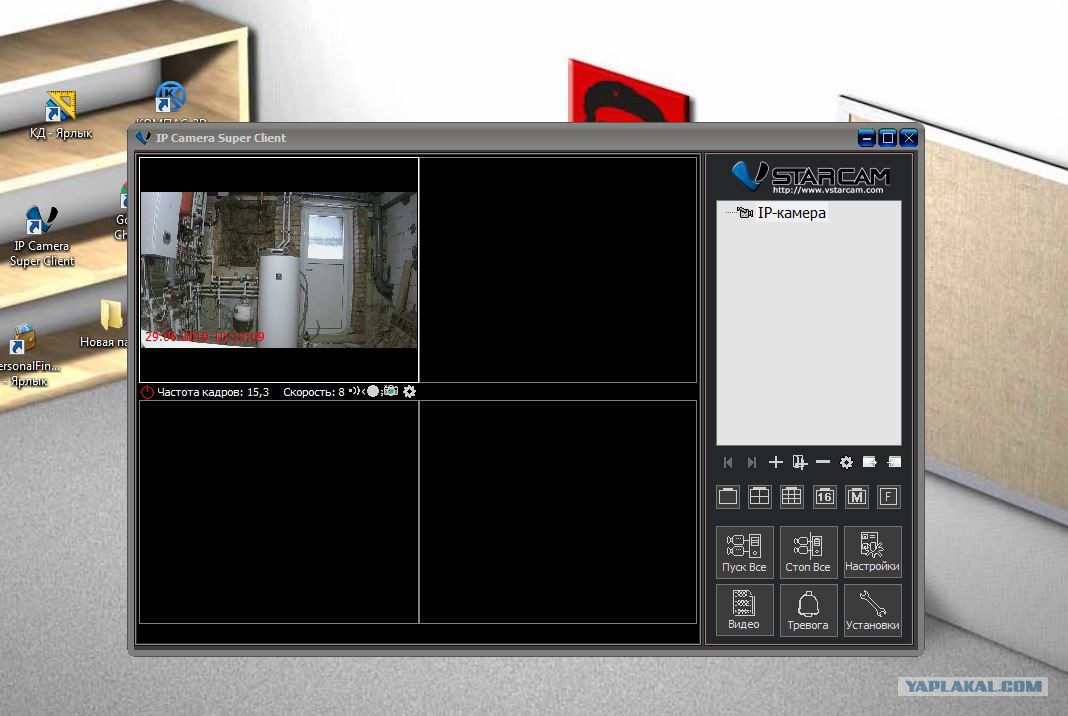The image size is (1068, 716).
Task: Toggle recording with the round record button
Action: pyautogui.click(x=373, y=391)
